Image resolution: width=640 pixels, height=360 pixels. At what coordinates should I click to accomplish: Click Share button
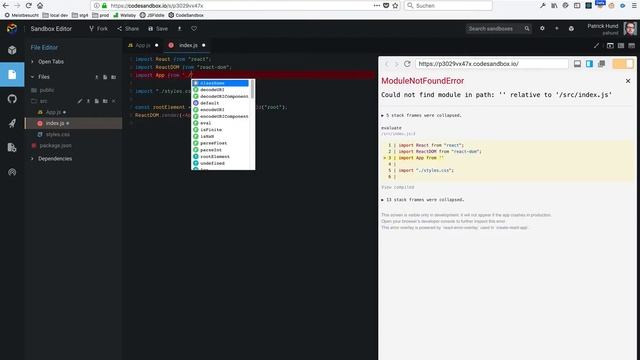[128, 29]
